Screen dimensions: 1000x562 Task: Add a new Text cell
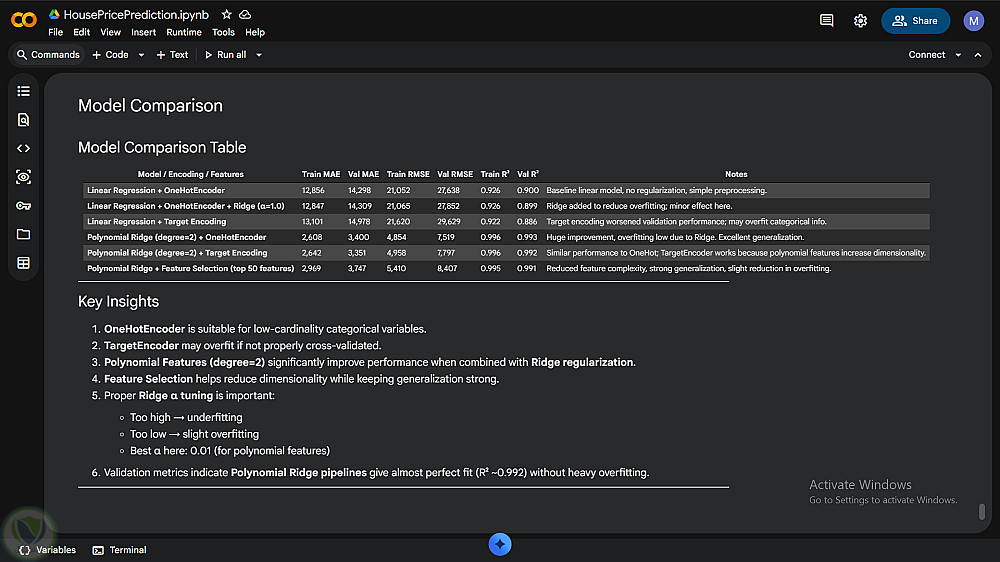[172, 55]
